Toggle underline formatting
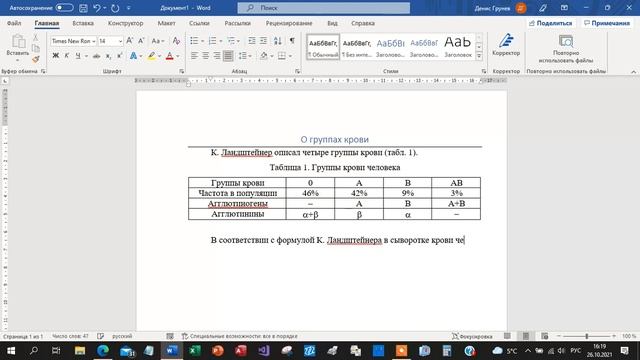The width and height of the screenshot is (640, 360). coord(78,56)
